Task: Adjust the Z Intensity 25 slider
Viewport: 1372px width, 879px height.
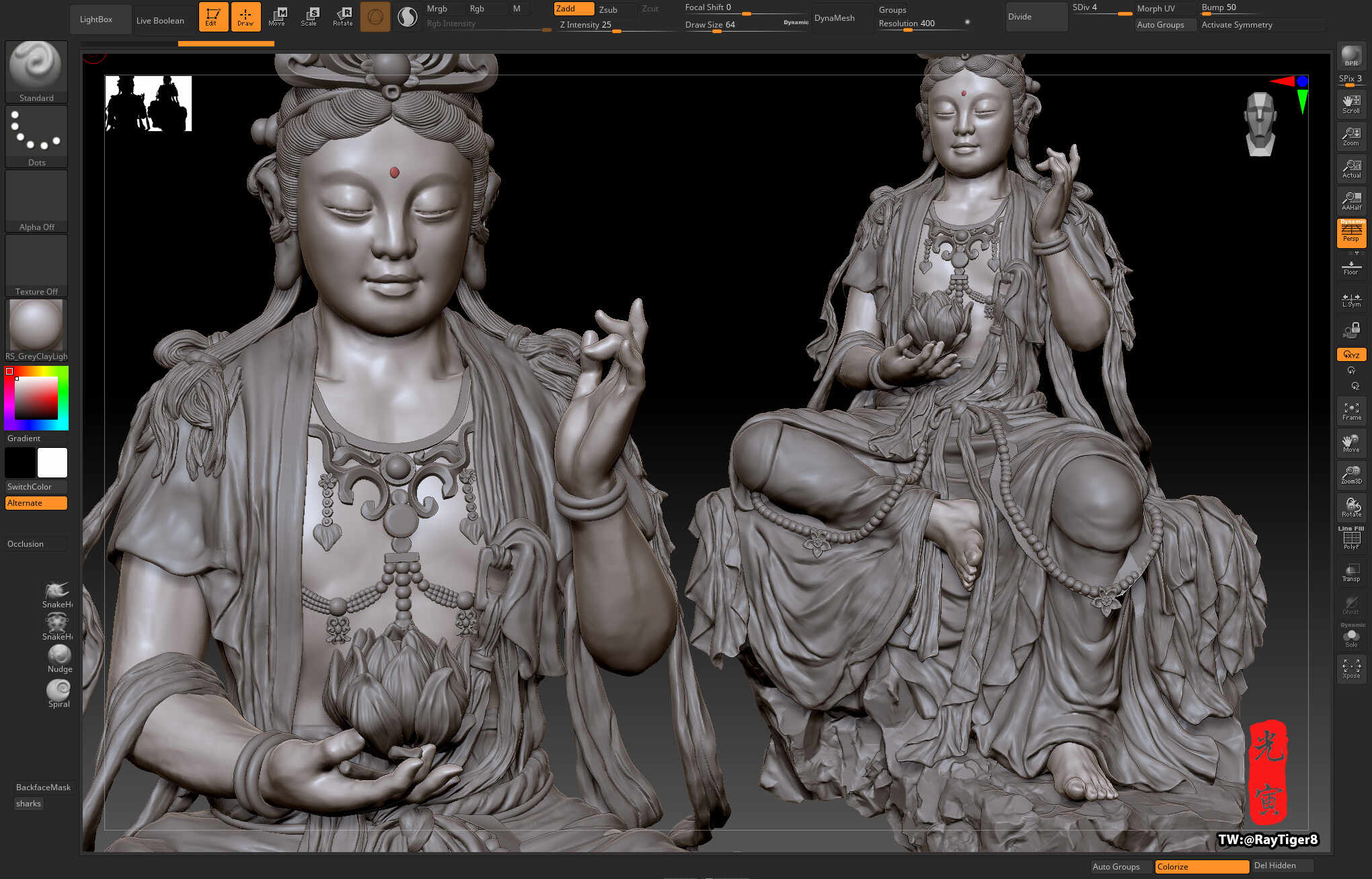Action: point(617,26)
